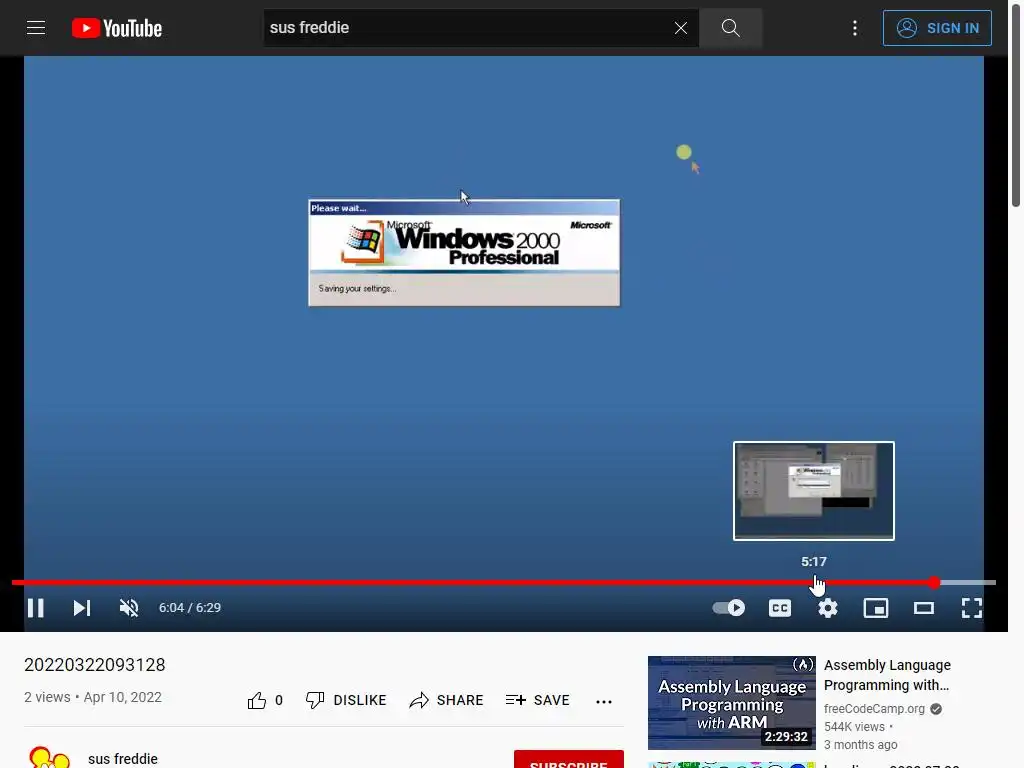
Task: Open Assembly Language Programming thumbnail
Action: (x=731, y=703)
